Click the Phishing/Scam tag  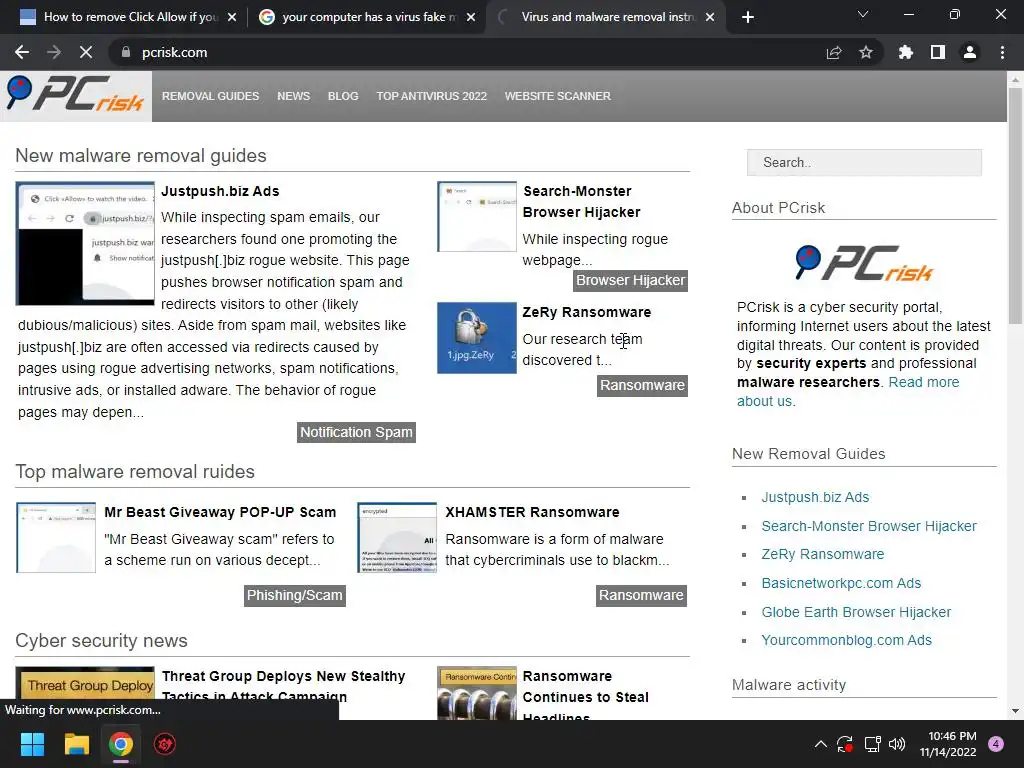[295, 596]
